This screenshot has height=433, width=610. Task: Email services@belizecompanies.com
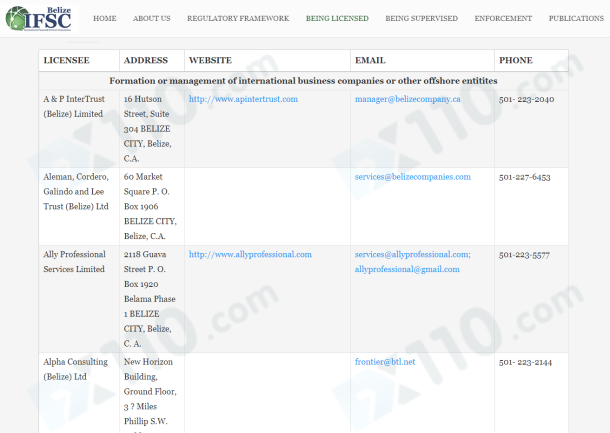[x=413, y=177]
